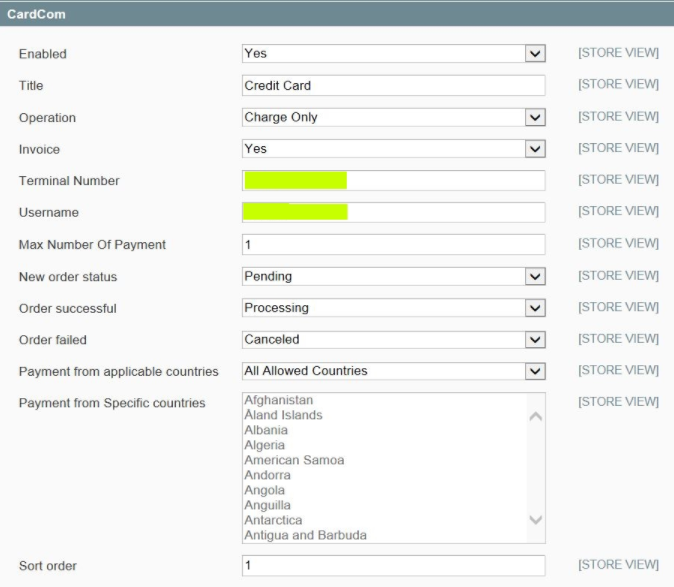Select Antigua and Barbuda list entry

[x=305, y=535]
